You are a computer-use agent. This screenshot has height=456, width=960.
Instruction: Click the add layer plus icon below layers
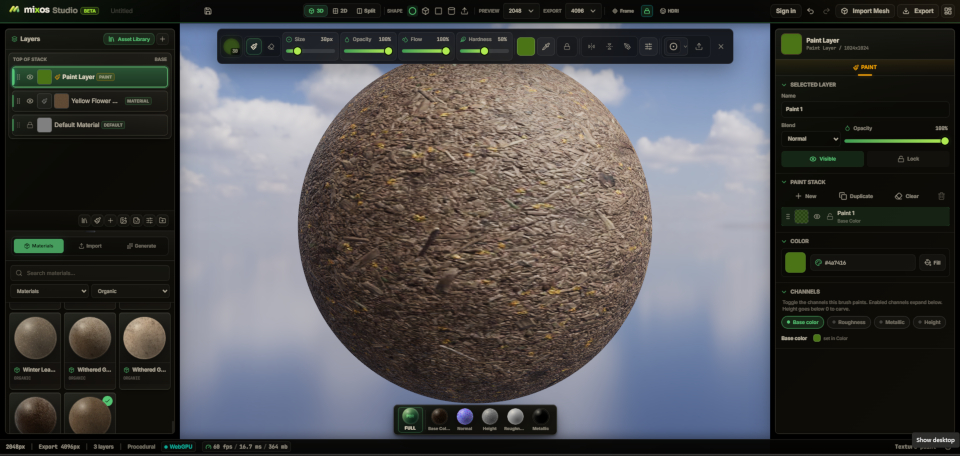coord(110,220)
